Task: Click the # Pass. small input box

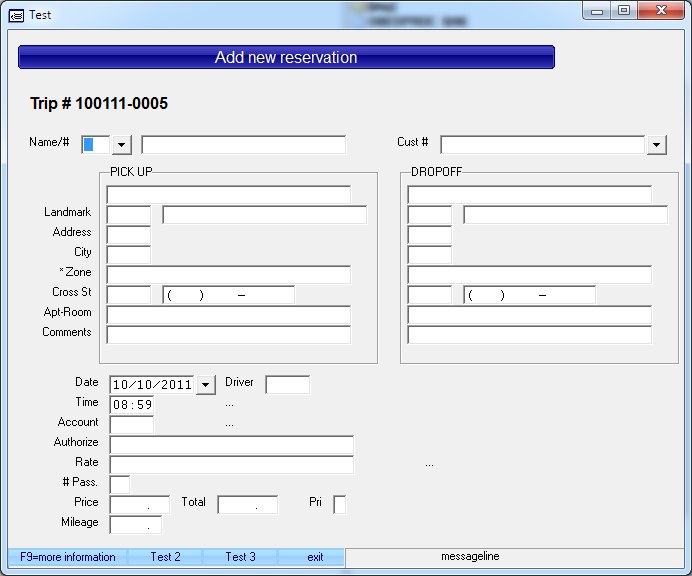Action: pyautogui.click(x=119, y=485)
